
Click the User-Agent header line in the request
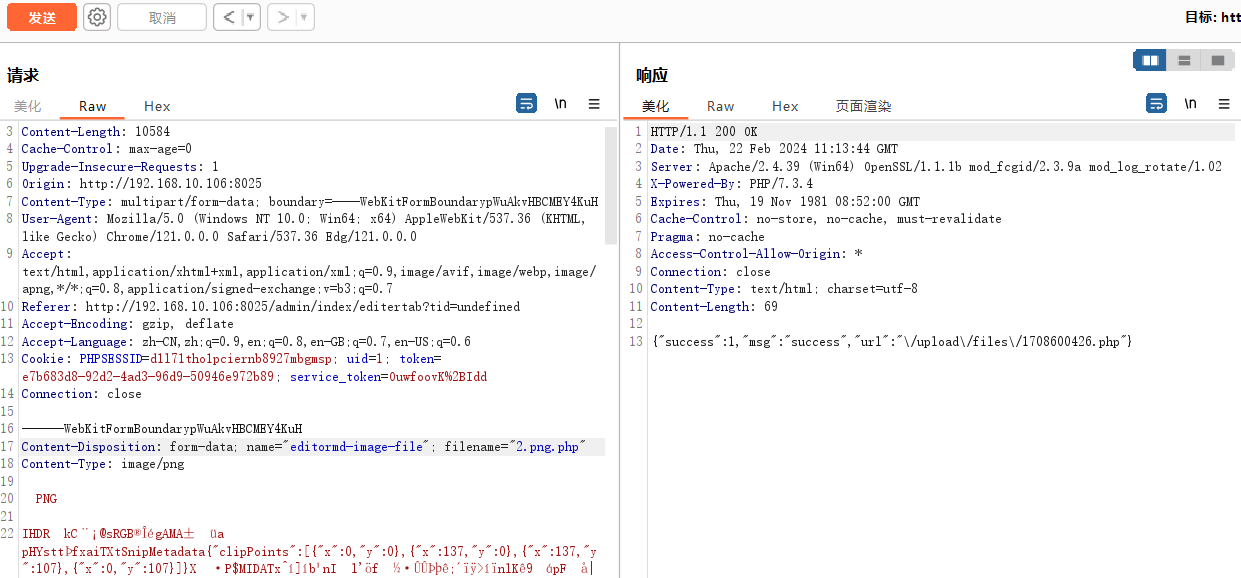[303, 228]
